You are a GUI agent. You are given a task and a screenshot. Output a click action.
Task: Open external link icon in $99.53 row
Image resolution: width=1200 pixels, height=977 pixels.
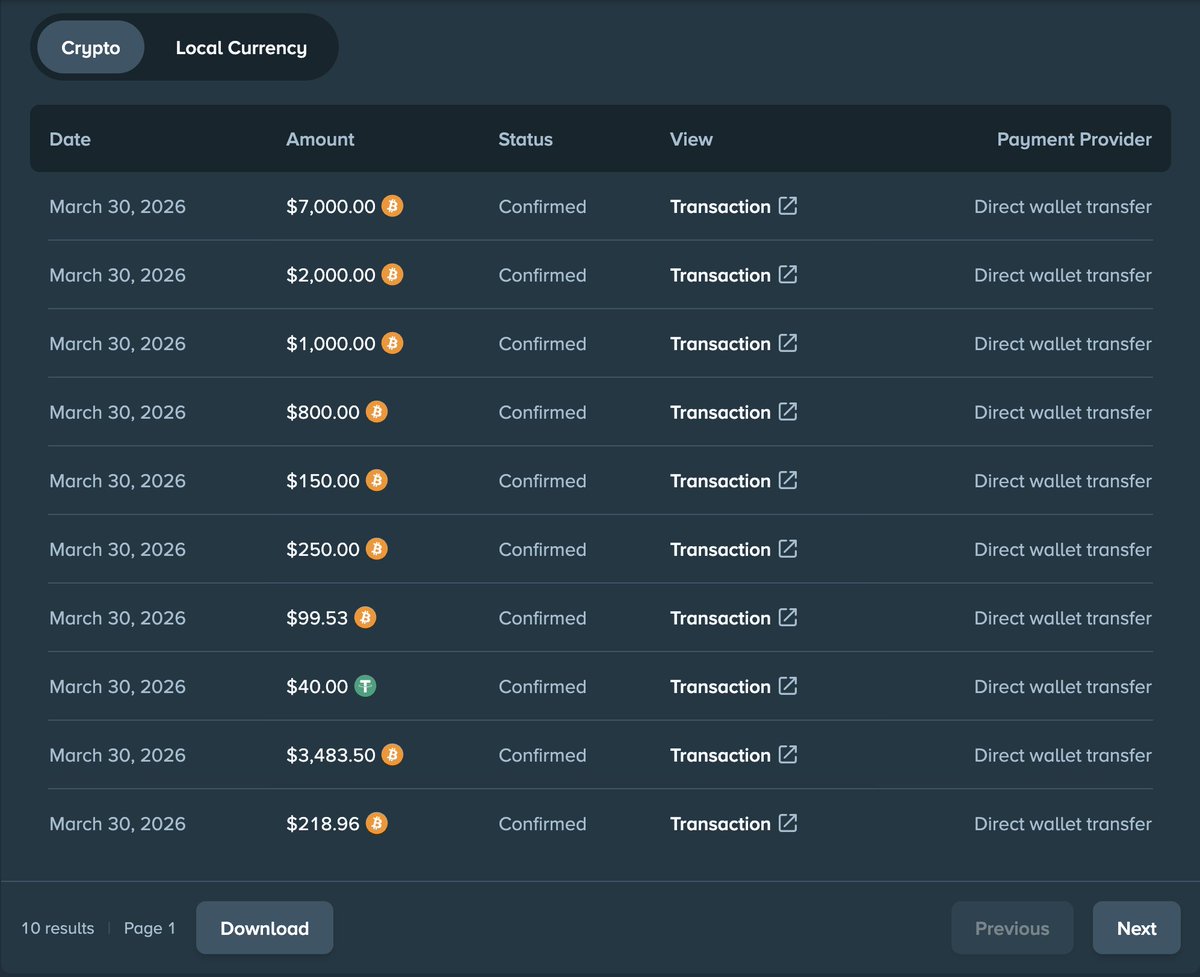point(788,617)
